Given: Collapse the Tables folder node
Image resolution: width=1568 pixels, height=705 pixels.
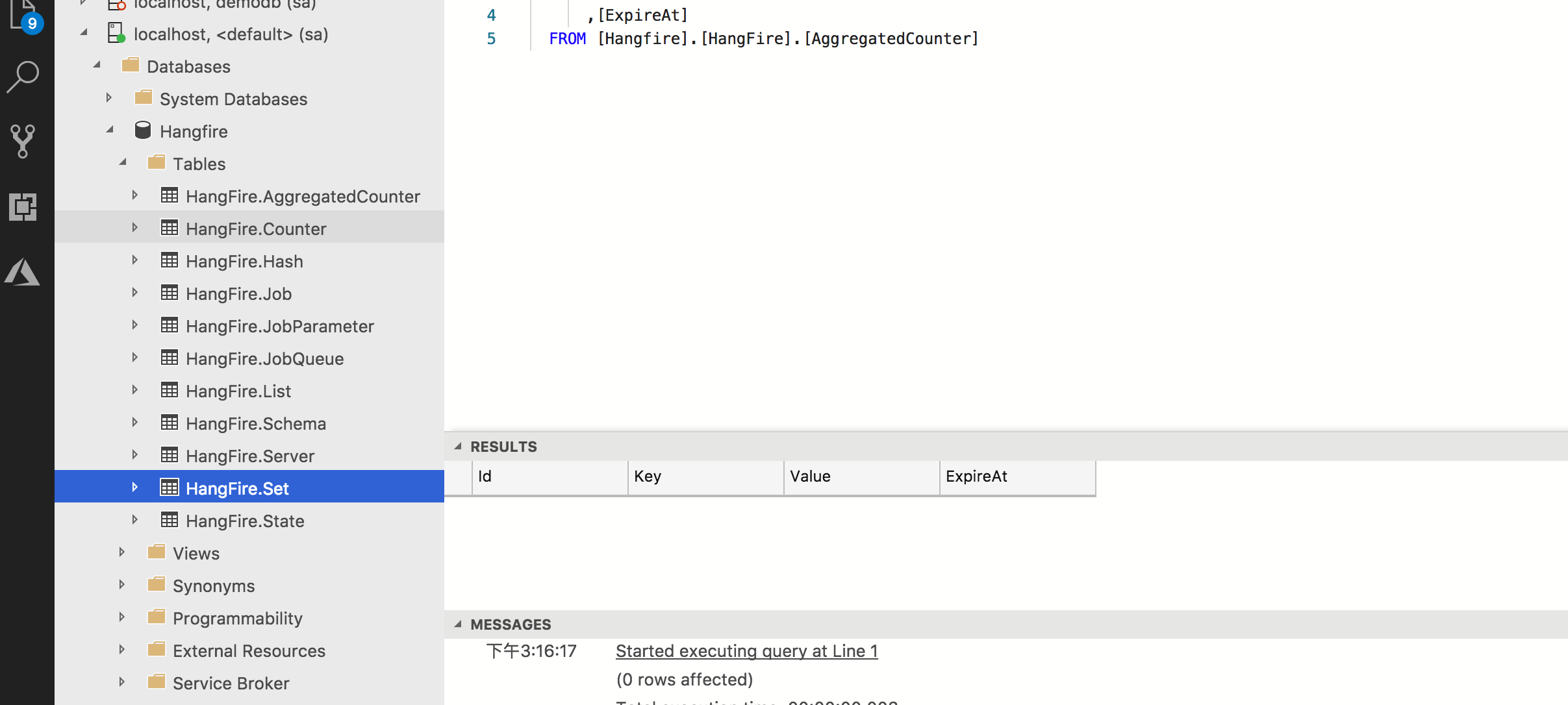Looking at the screenshot, I should (x=123, y=162).
